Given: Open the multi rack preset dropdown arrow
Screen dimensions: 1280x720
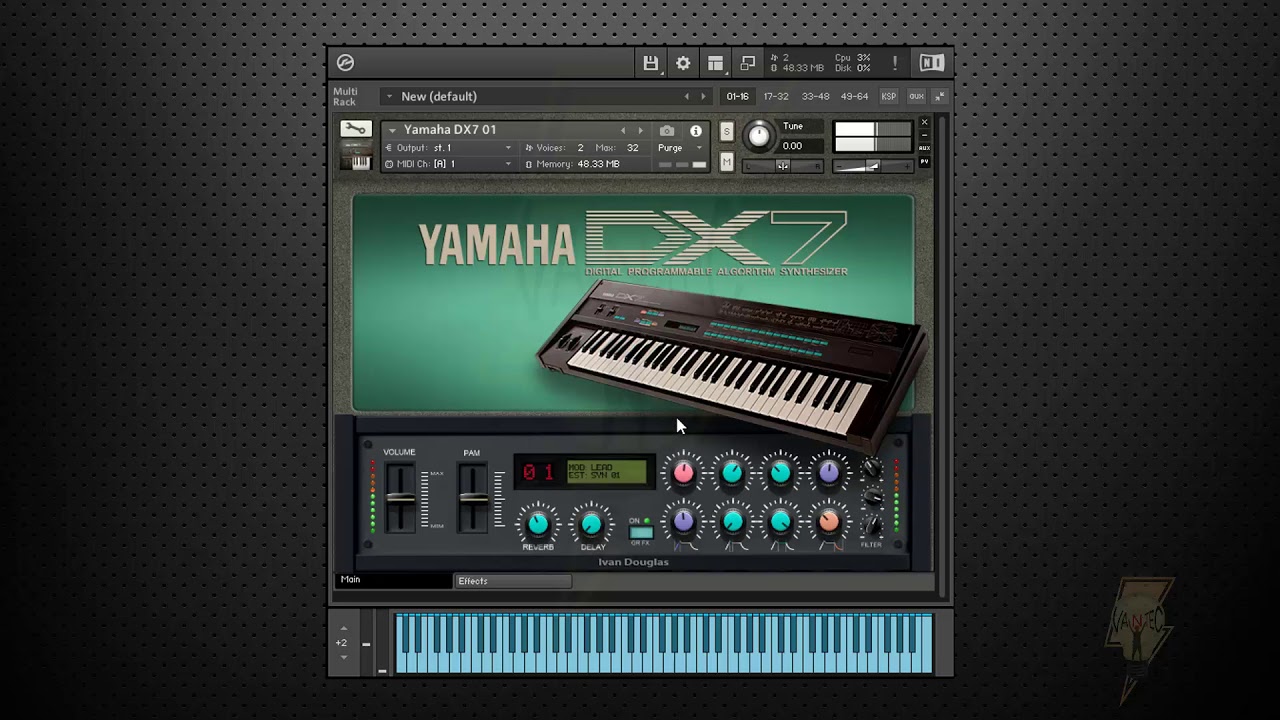Looking at the screenshot, I should (x=389, y=97).
